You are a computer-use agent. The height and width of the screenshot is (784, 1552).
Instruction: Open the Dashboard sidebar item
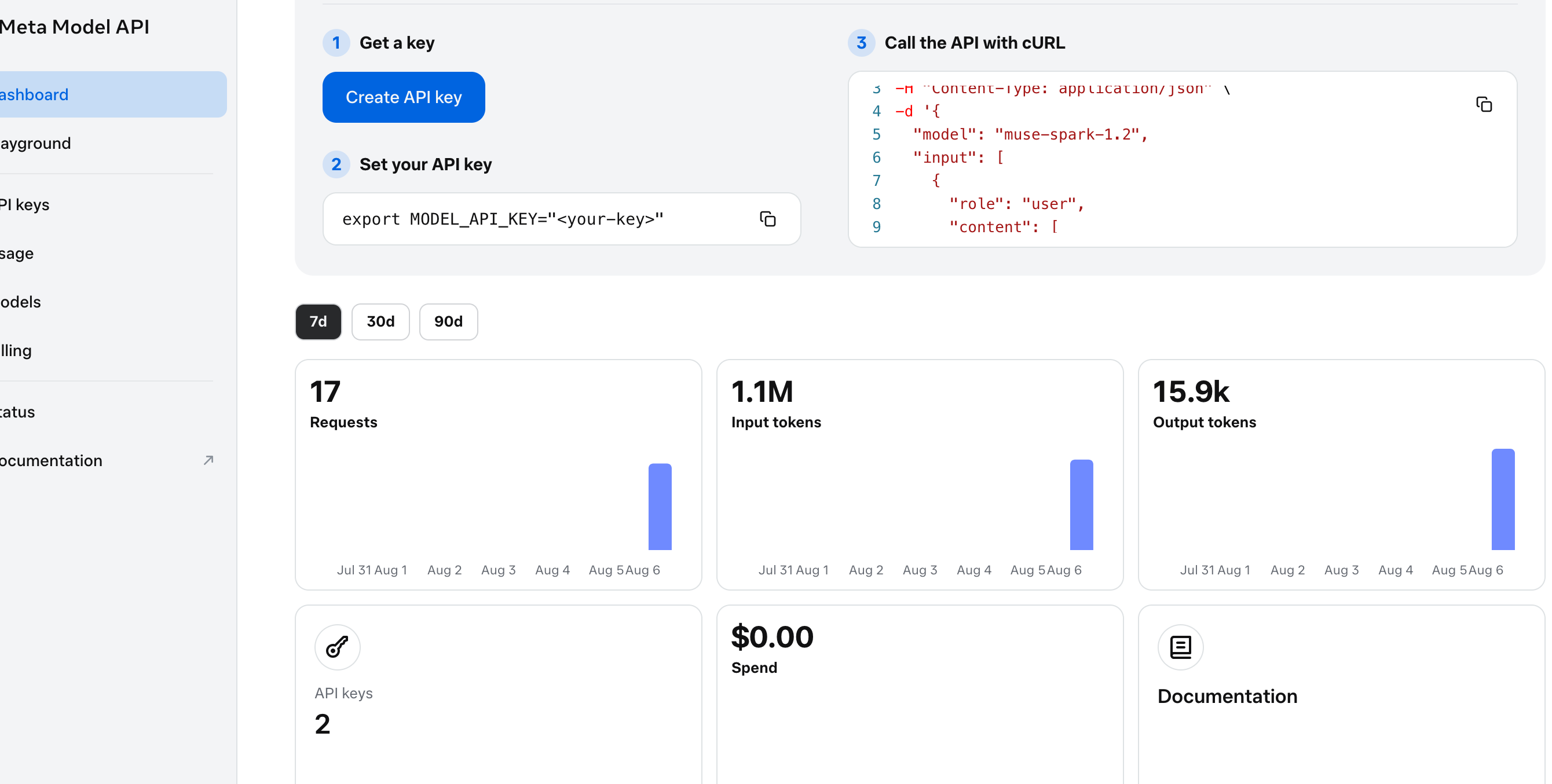pos(113,94)
